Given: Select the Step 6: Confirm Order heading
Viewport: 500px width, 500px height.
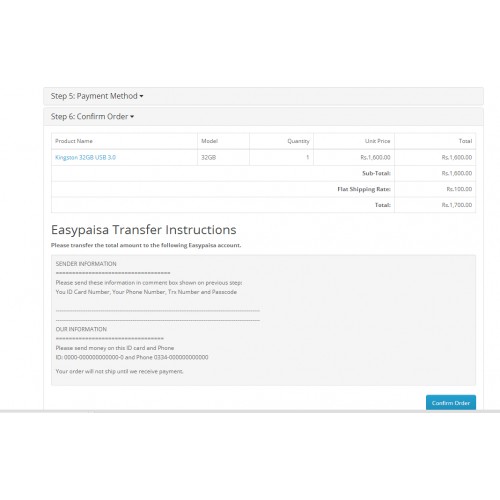Looking at the screenshot, I should click(x=92, y=116).
